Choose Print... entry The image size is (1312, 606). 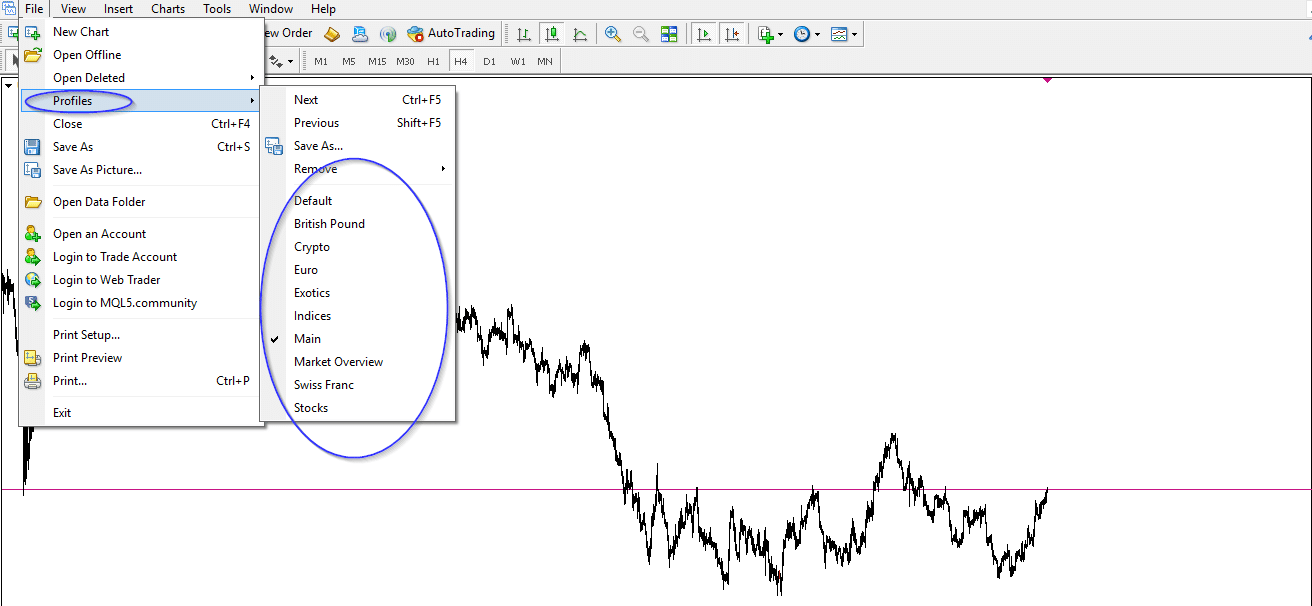point(141,381)
